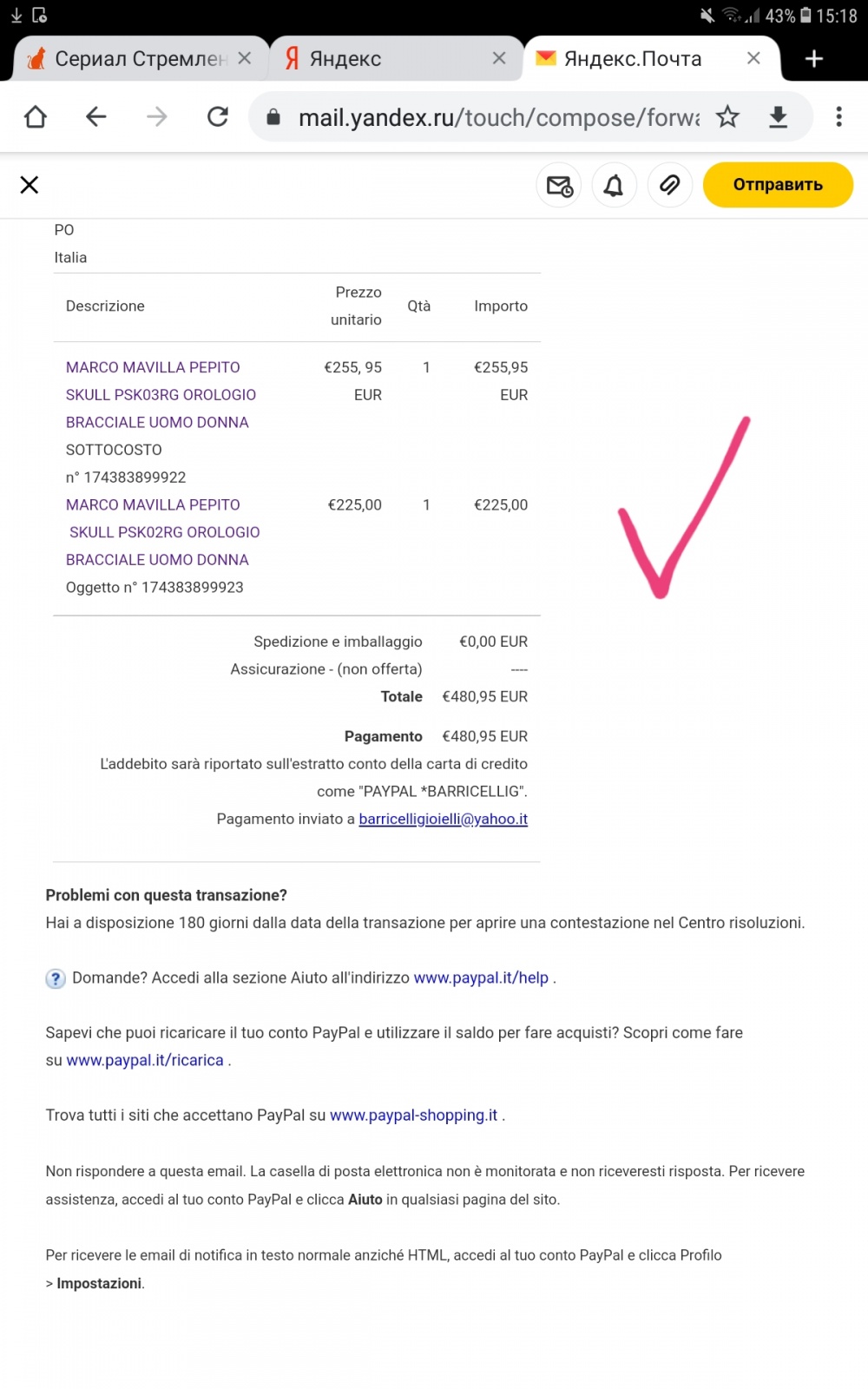This screenshot has height=1389, width=868.
Task: Reload the current page
Action: pyautogui.click(x=218, y=116)
